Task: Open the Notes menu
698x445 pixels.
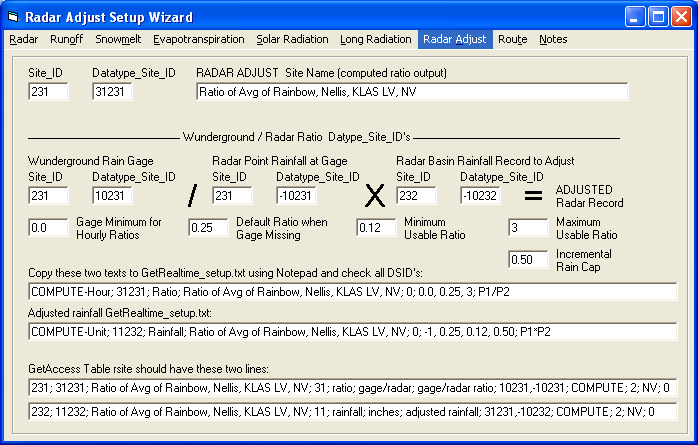Action: tap(553, 39)
